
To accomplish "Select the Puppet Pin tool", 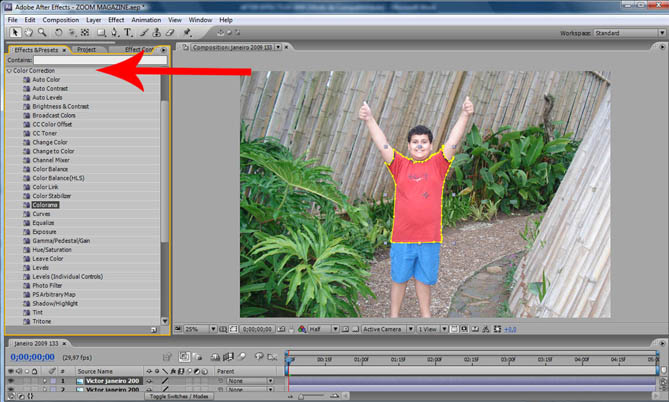I will [187, 32].
